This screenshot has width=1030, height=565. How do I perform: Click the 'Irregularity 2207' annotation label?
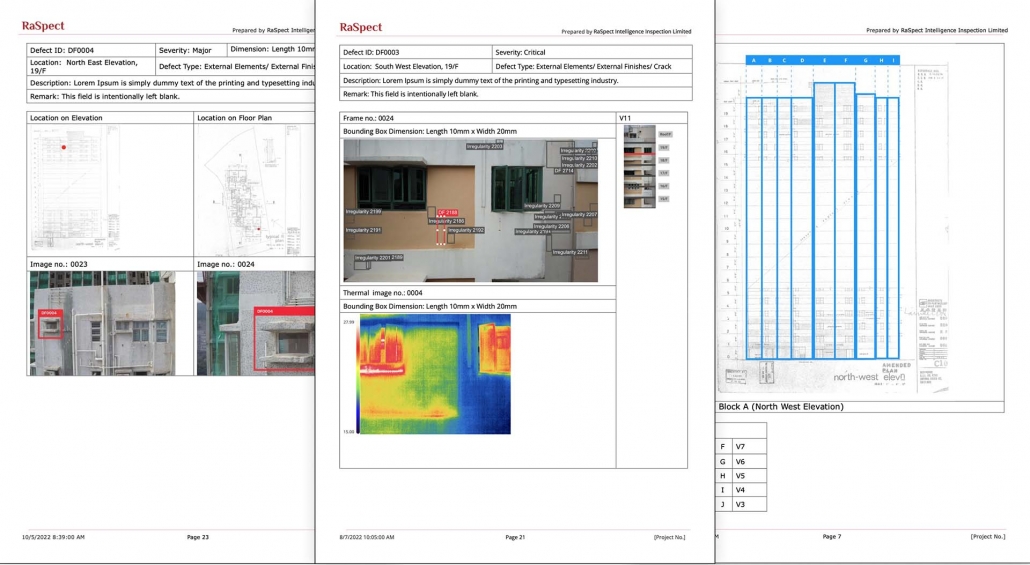(x=579, y=214)
